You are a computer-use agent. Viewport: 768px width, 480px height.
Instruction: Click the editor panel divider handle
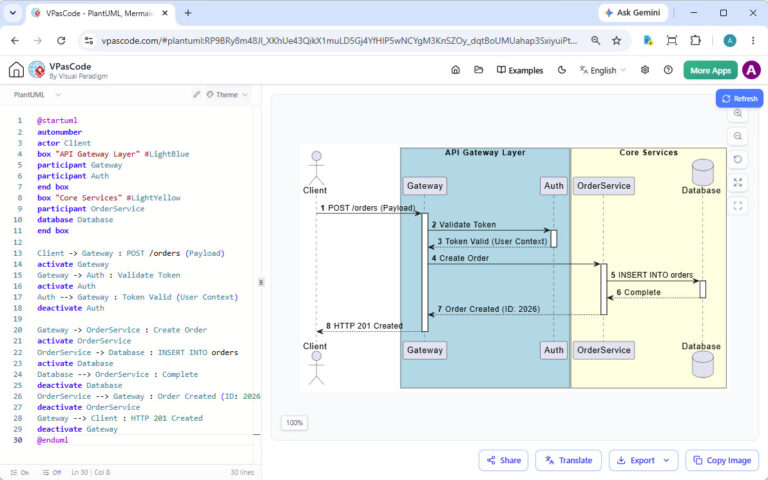[261, 282]
